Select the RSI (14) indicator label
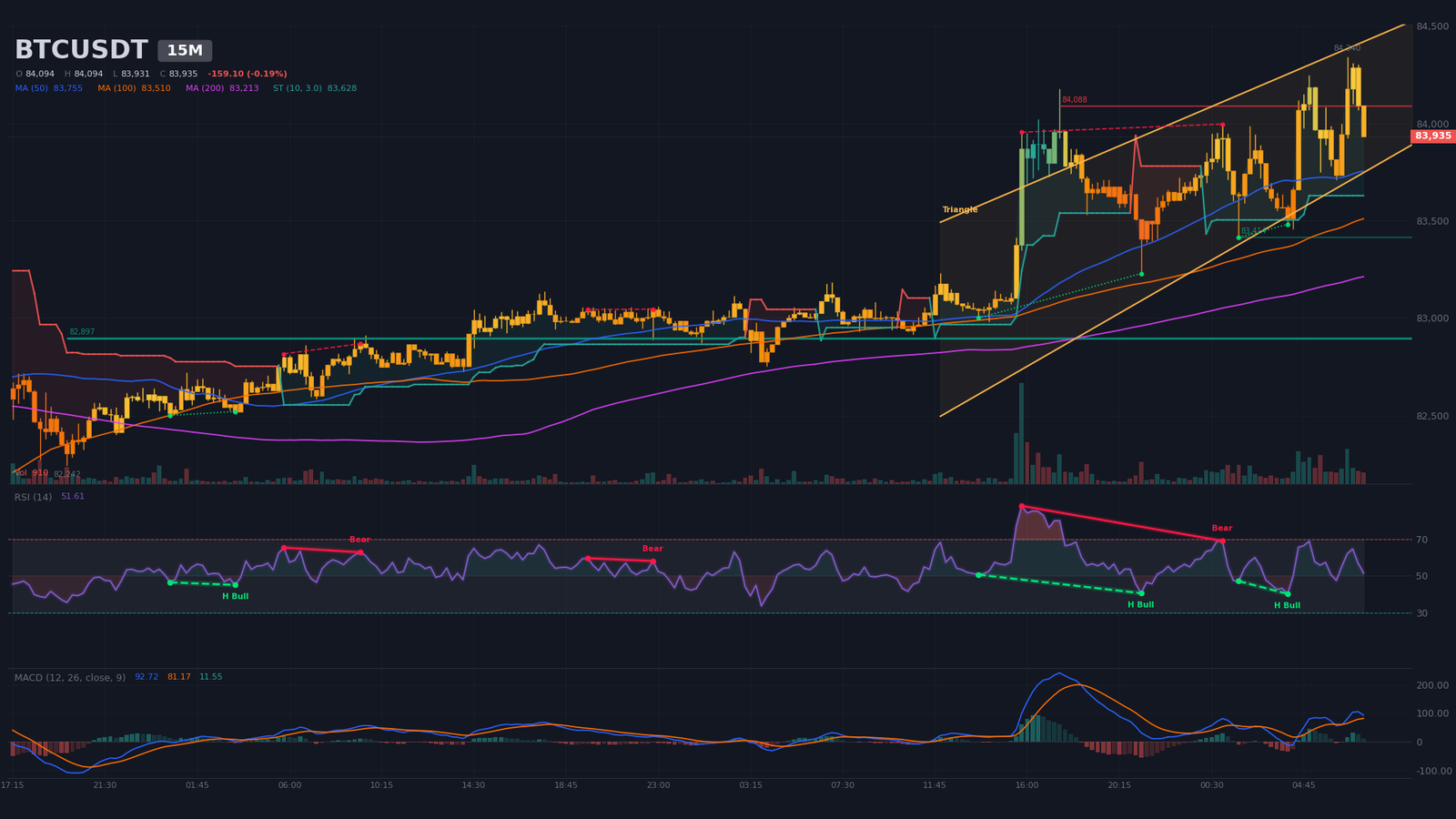The width and height of the screenshot is (1456, 819). click(x=33, y=497)
